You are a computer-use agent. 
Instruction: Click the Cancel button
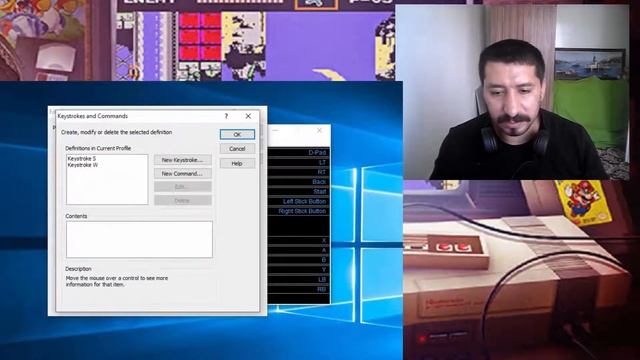point(237,149)
